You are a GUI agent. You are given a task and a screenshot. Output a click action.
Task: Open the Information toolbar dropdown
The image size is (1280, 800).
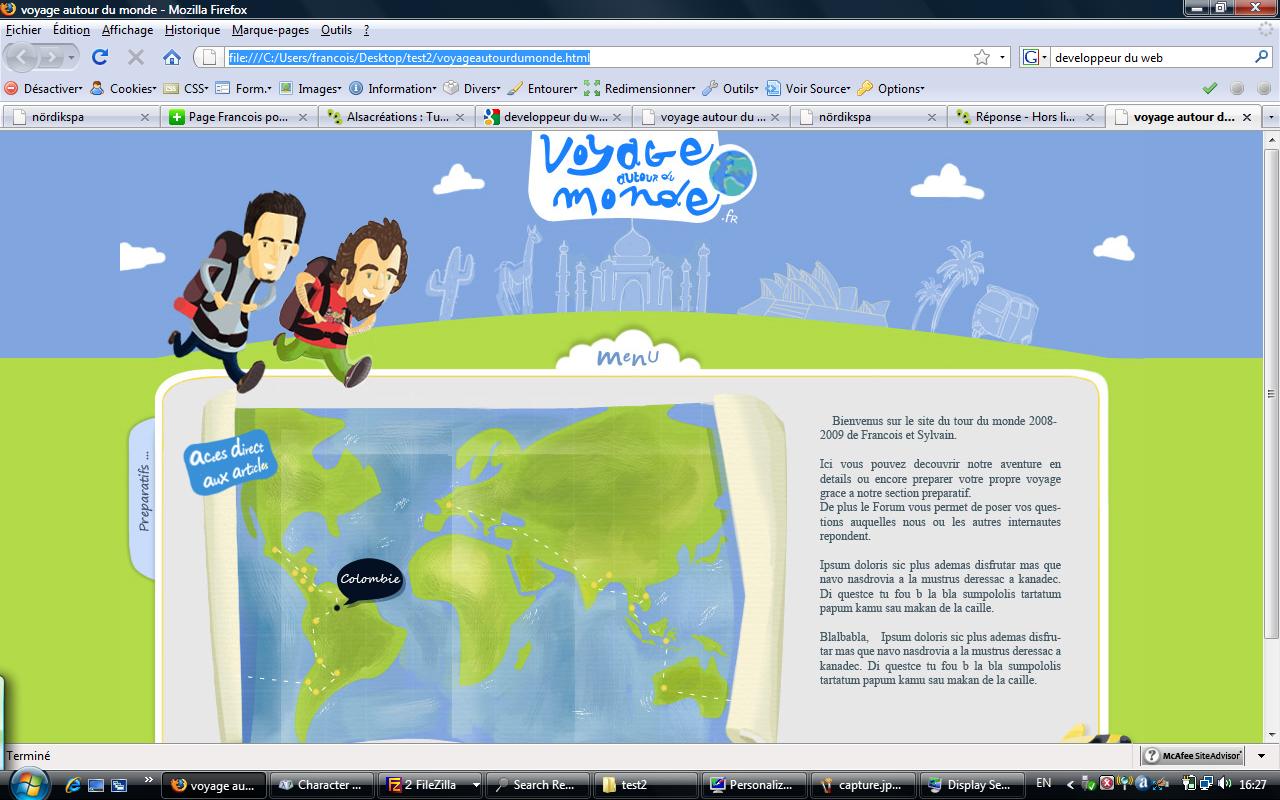393,88
